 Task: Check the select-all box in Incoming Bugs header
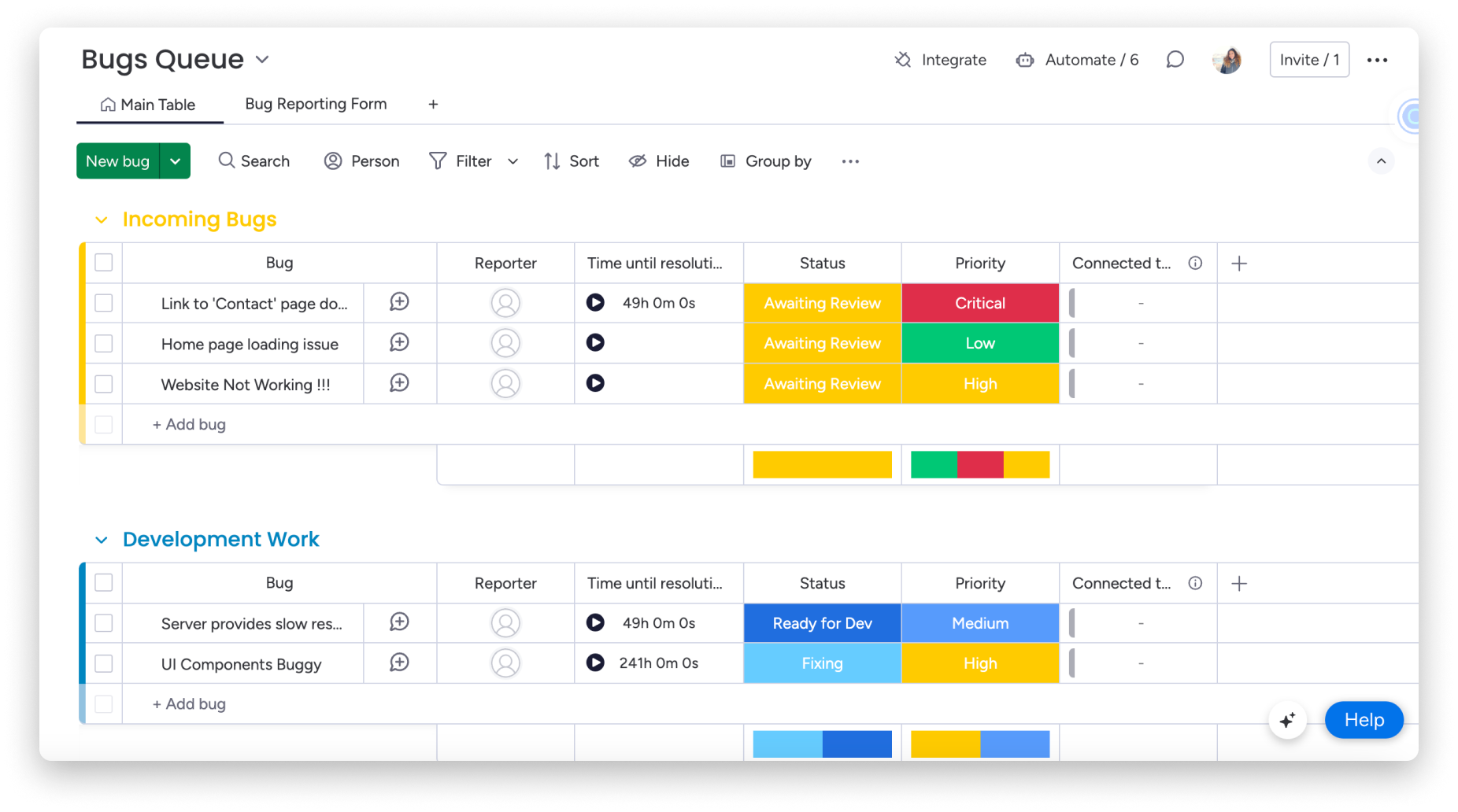[103, 262]
